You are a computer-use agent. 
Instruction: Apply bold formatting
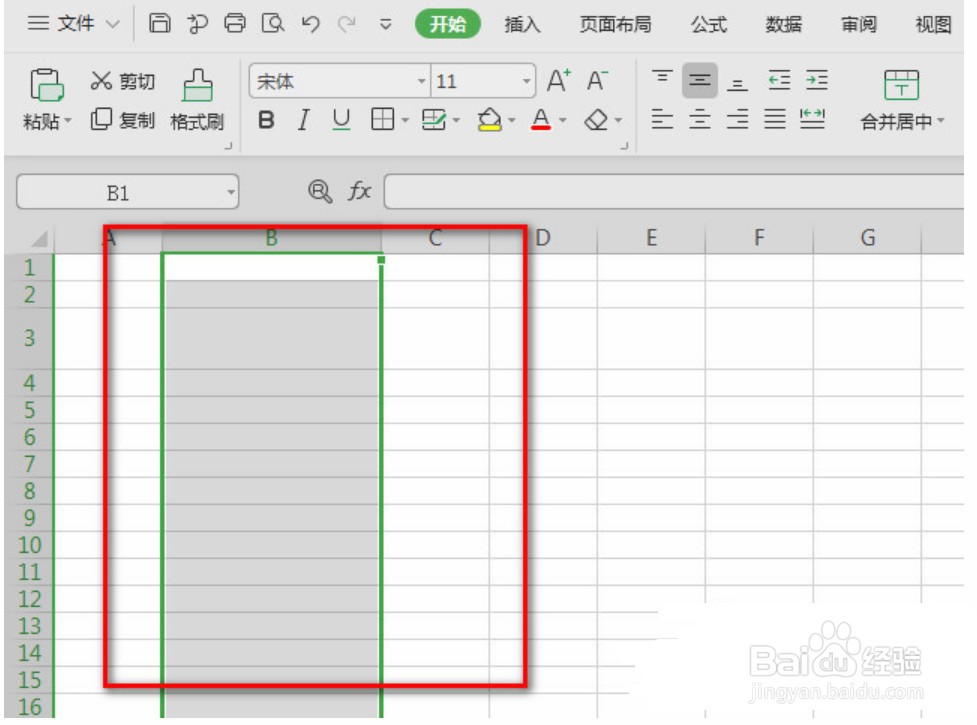(x=265, y=121)
